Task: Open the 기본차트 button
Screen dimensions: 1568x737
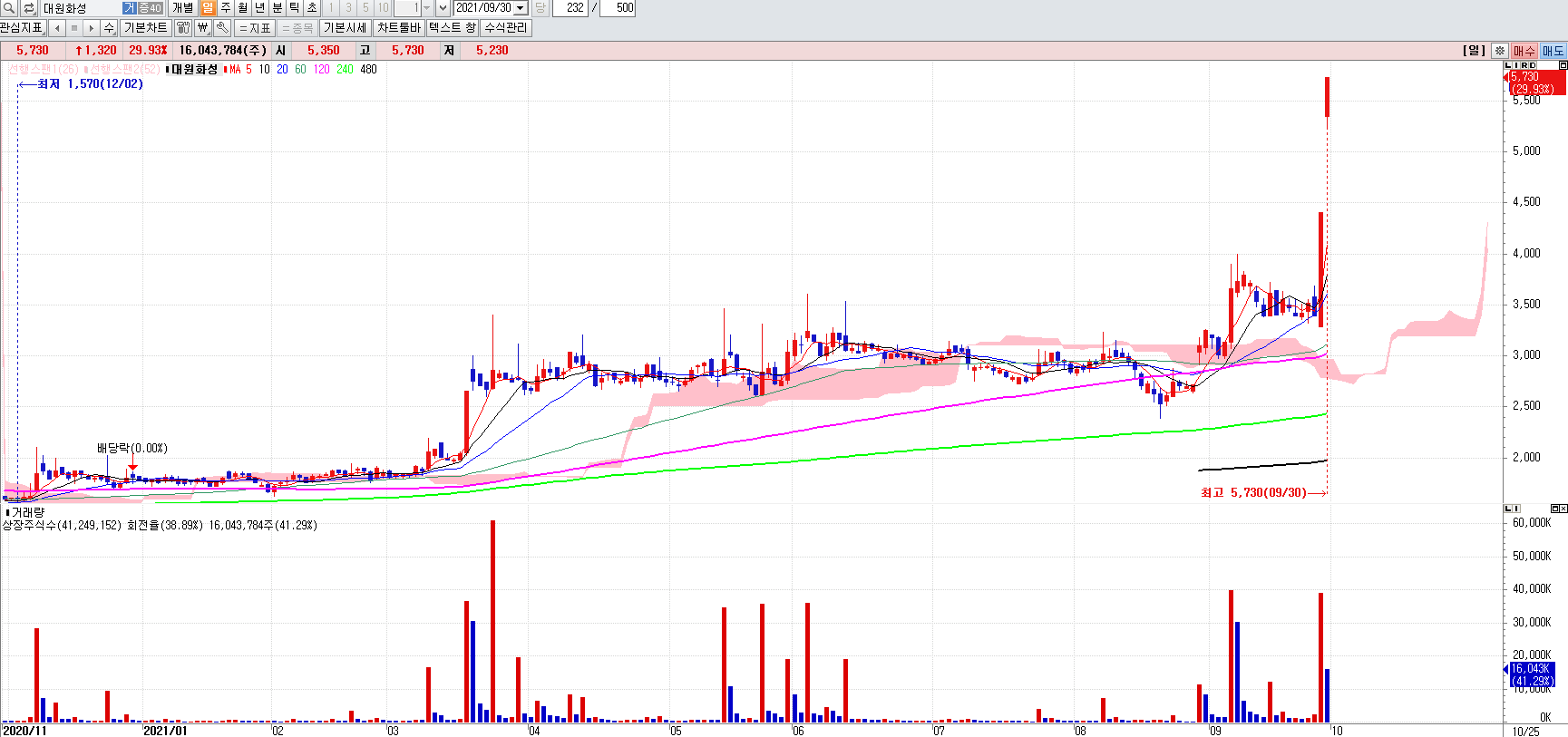Action: 146,28
